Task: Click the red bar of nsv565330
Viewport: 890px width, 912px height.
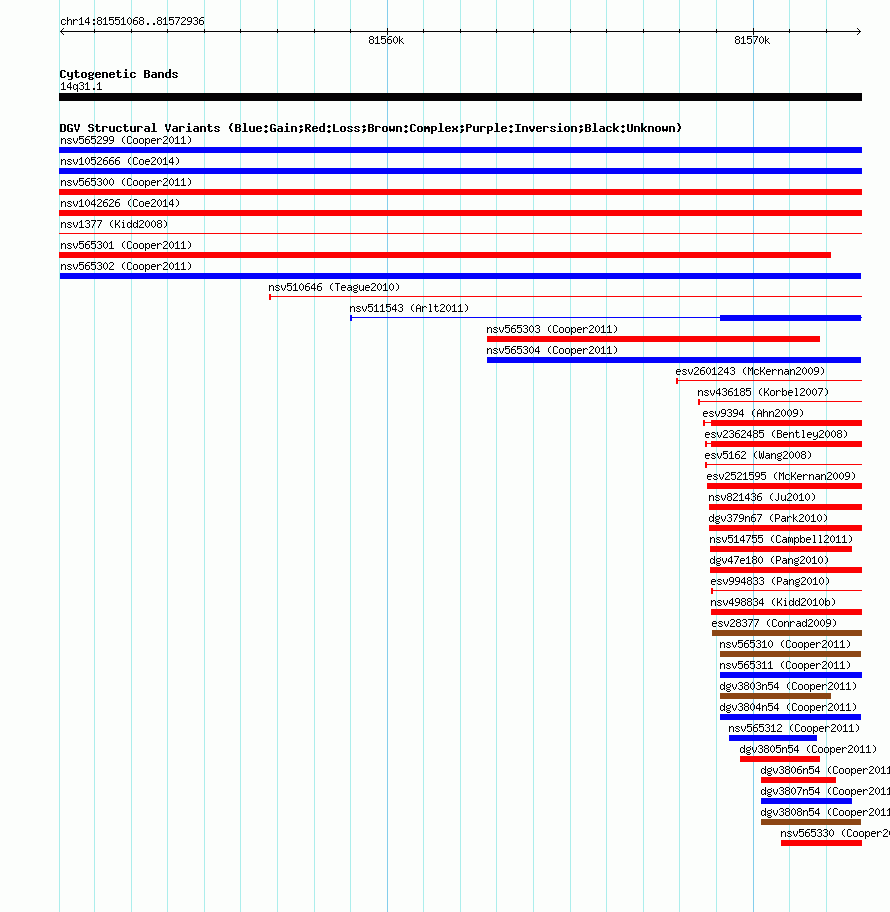Action: click(x=821, y=843)
